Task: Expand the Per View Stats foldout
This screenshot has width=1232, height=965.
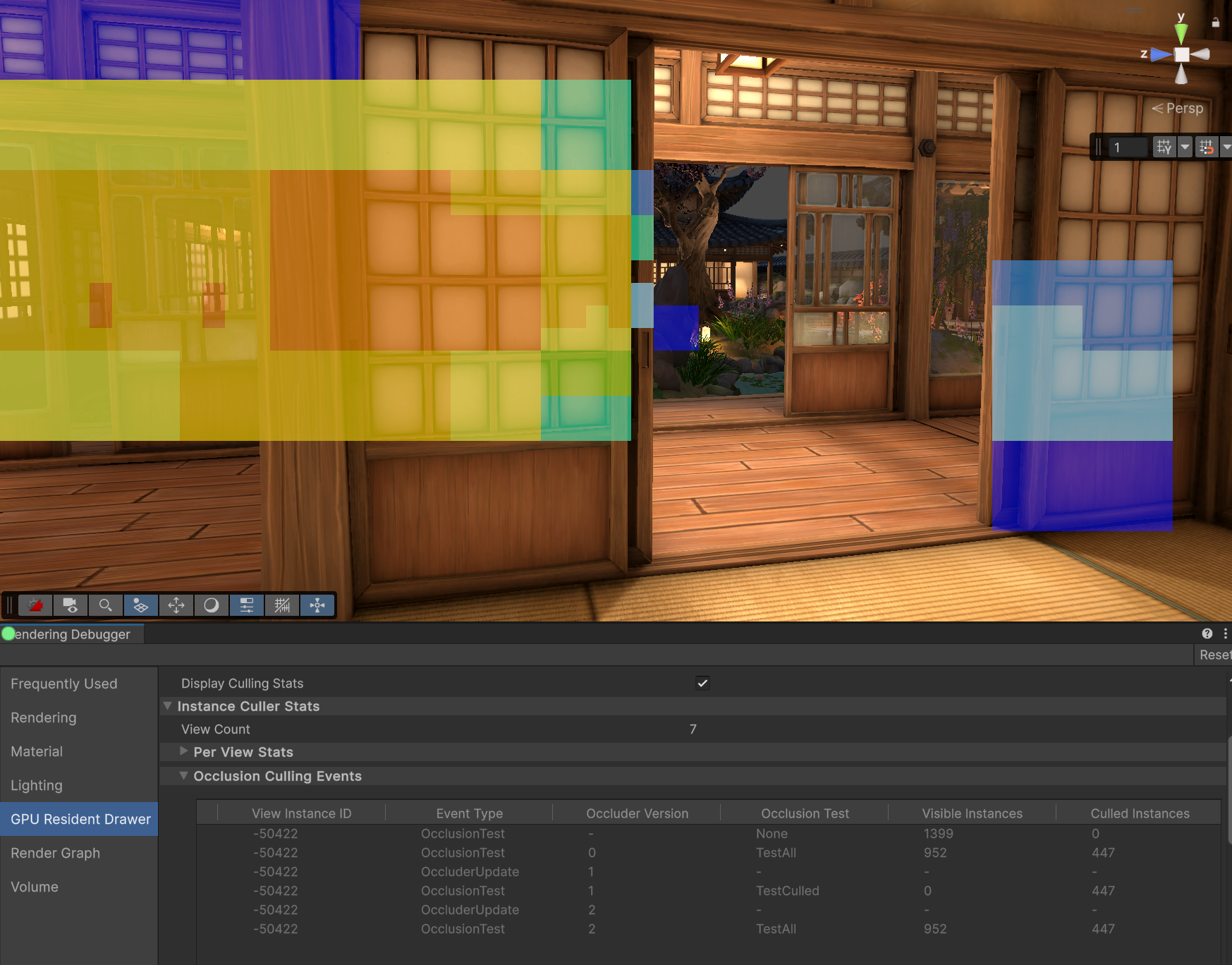Action: pyautogui.click(x=184, y=752)
